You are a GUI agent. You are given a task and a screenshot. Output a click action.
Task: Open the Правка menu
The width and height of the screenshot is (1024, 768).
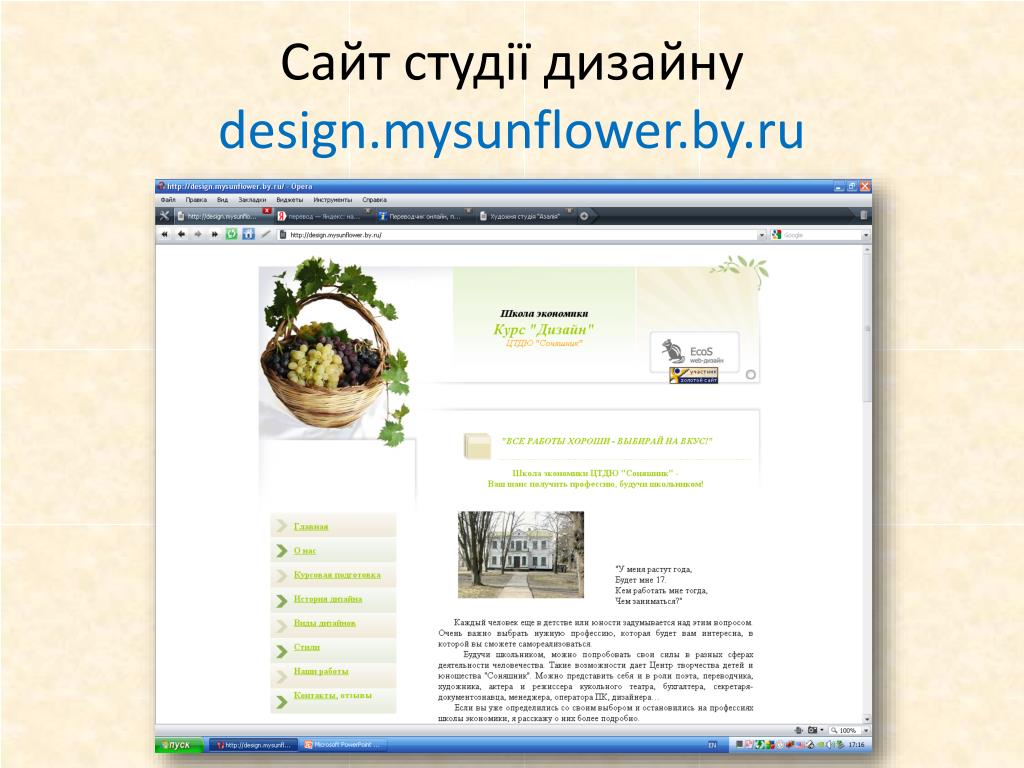click(x=196, y=200)
